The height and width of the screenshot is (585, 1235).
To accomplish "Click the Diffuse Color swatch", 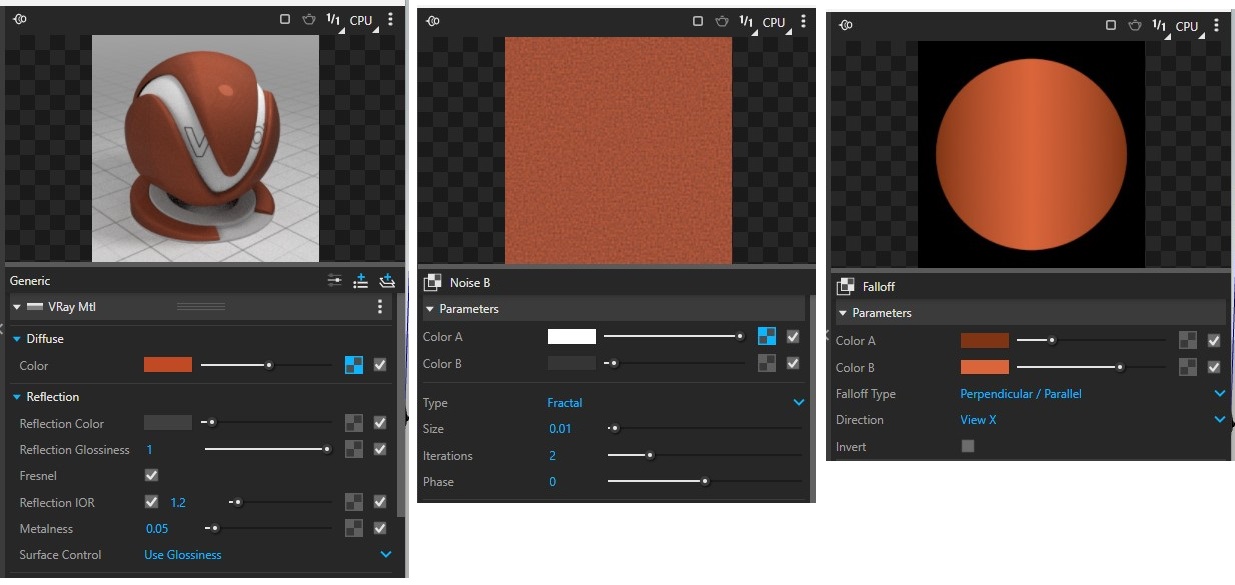I will point(168,365).
